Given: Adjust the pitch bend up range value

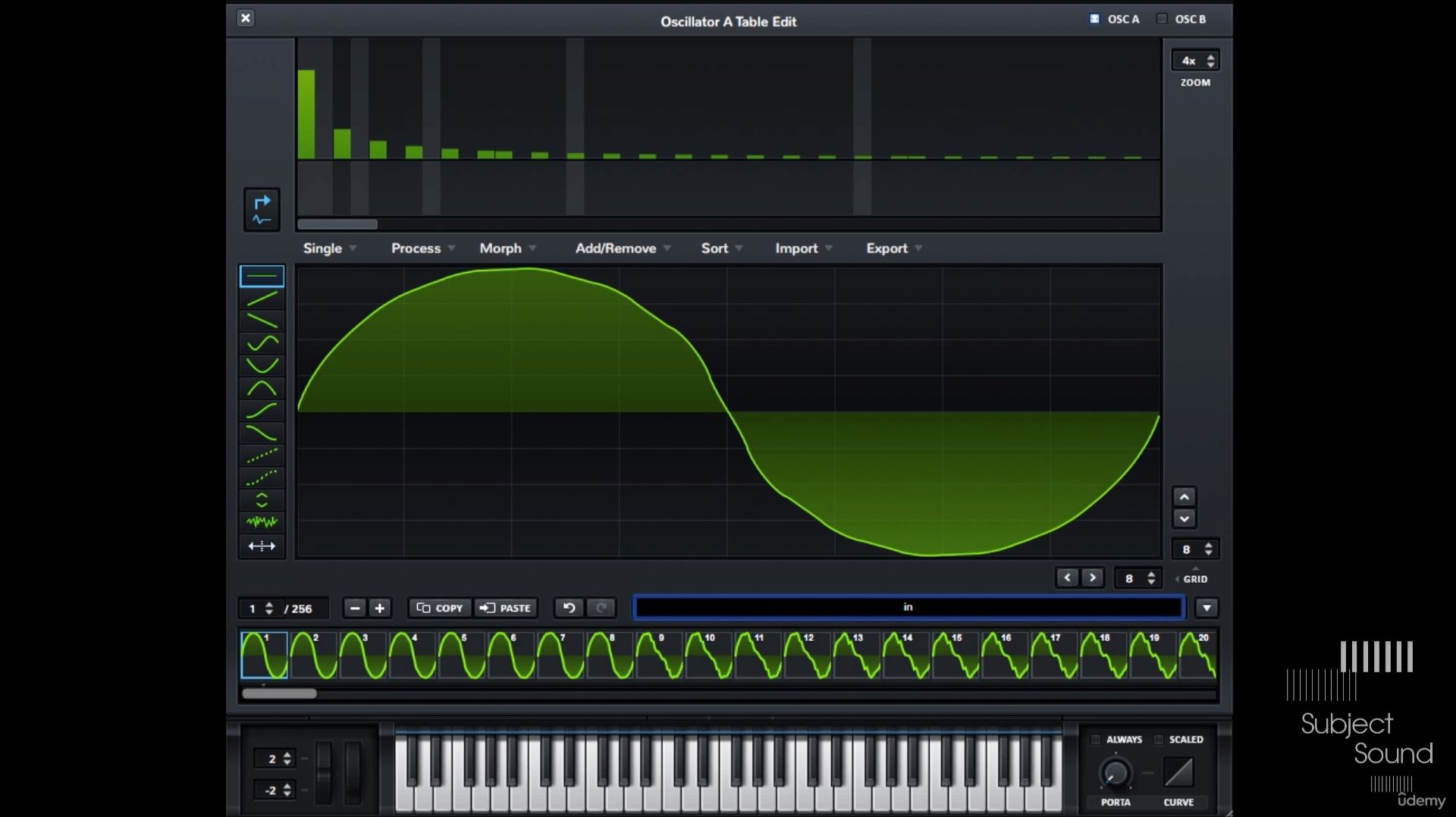Looking at the screenshot, I should click(274, 759).
